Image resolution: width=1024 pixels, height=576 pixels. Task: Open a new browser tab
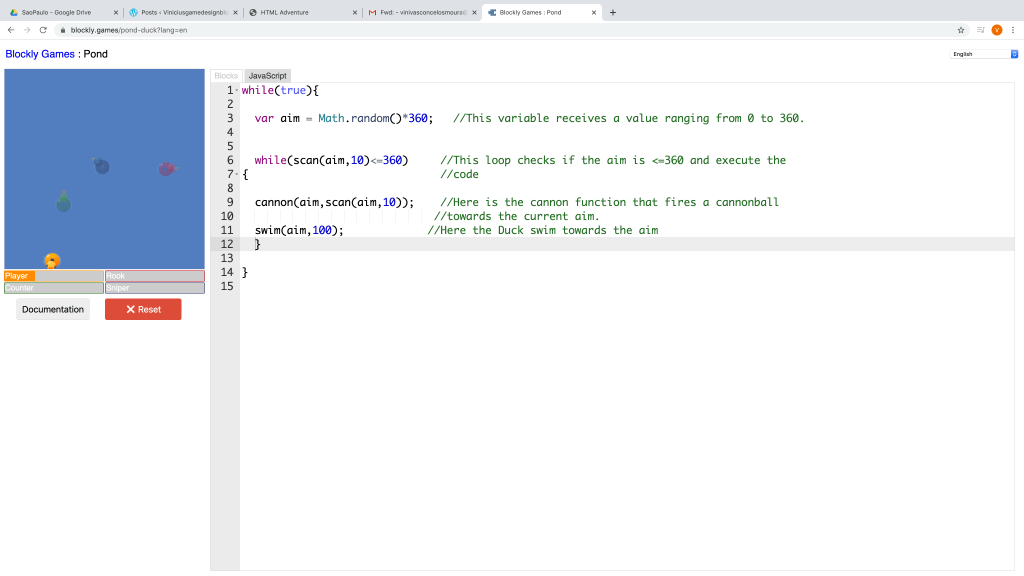pos(613,12)
